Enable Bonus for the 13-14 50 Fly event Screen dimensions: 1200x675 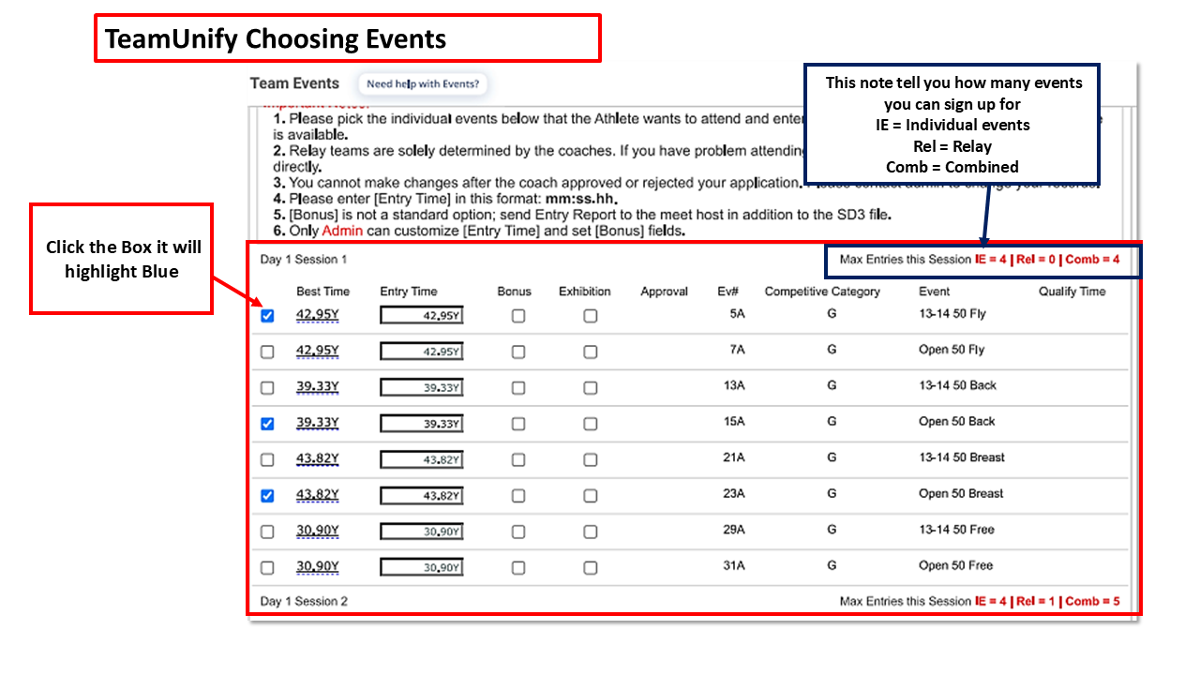(518, 316)
